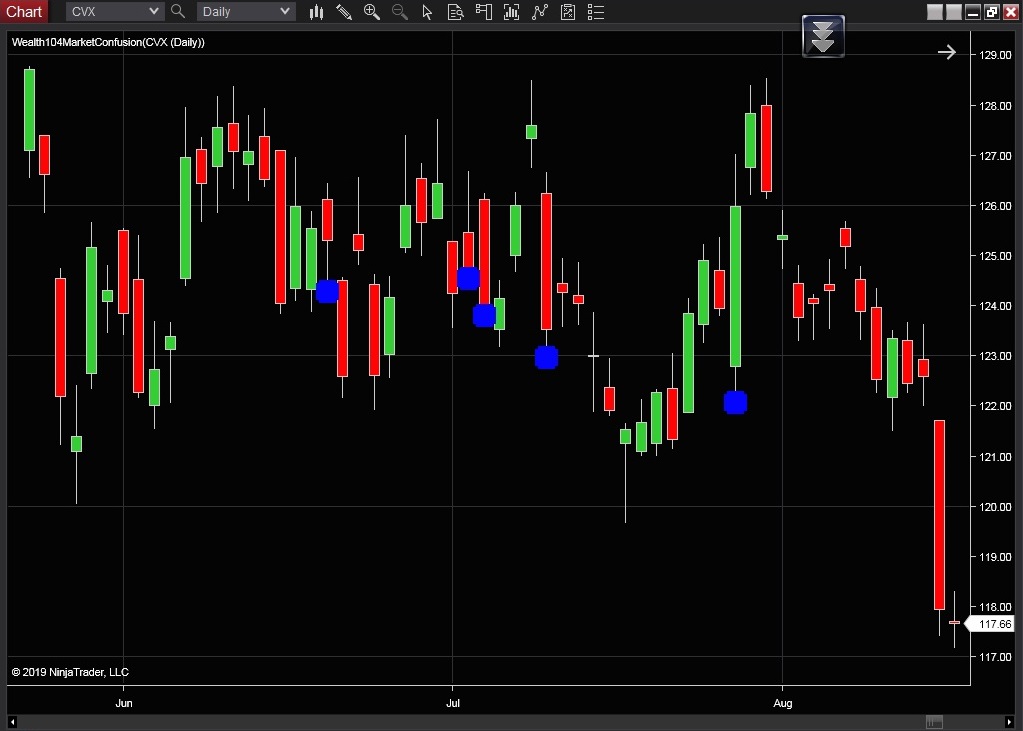The image size is (1023, 731).
Task: Open the bar type chart style icon
Action: point(316,12)
